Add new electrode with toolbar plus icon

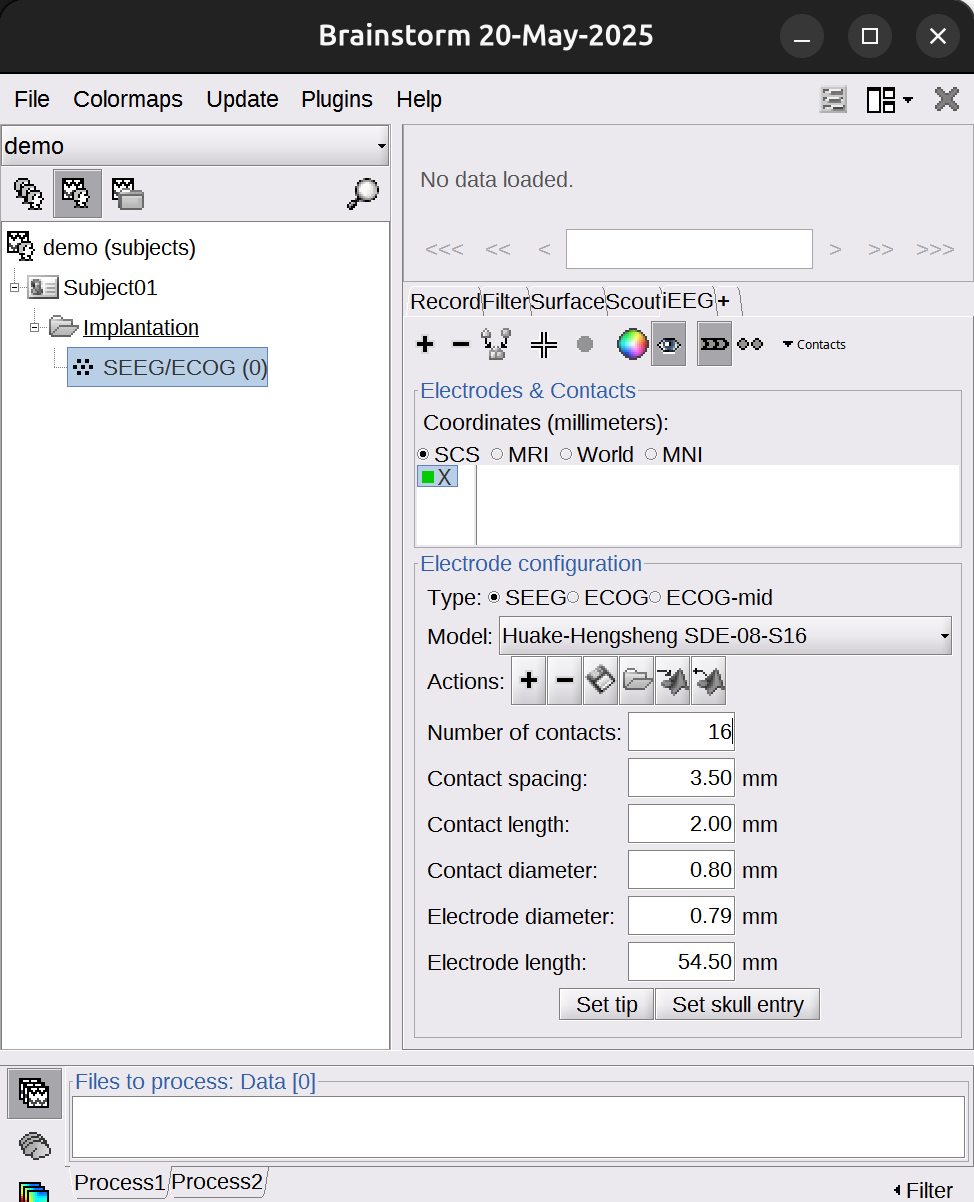coord(425,345)
